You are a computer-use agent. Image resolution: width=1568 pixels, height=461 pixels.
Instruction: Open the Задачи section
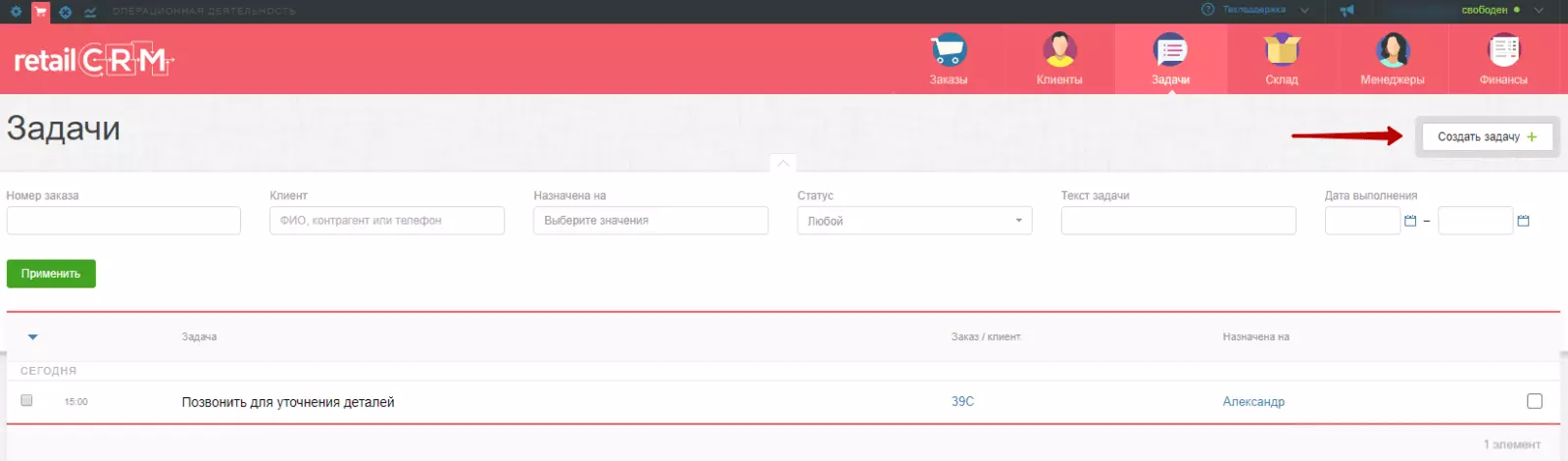coord(1170,59)
